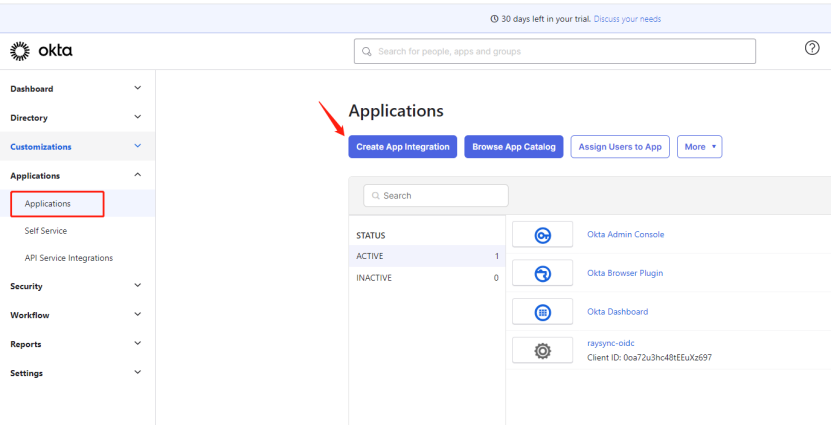This screenshot has height=425, width=831.
Task: Open the More dropdown button
Action: coord(699,147)
